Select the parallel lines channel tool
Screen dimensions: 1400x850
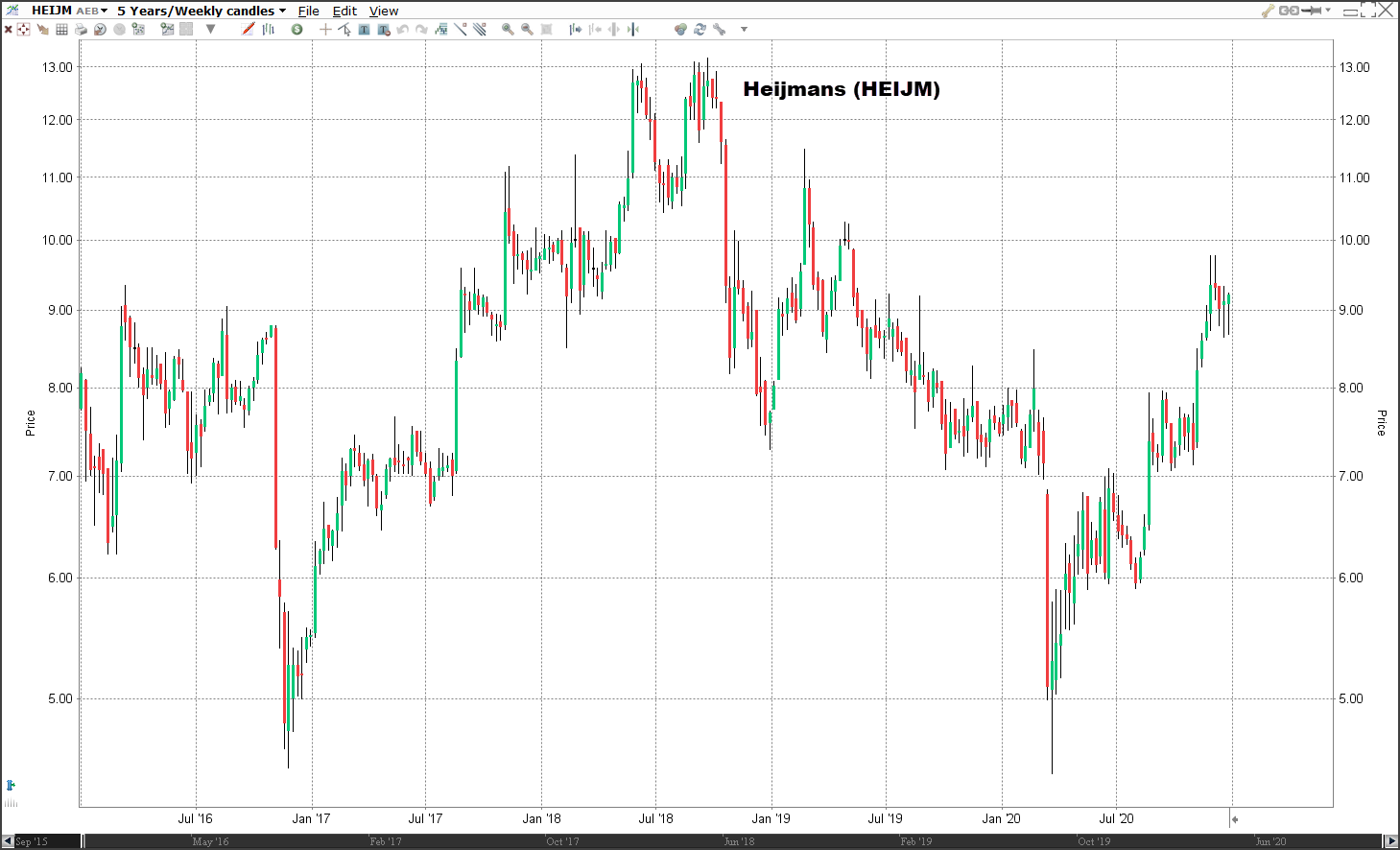480,30
